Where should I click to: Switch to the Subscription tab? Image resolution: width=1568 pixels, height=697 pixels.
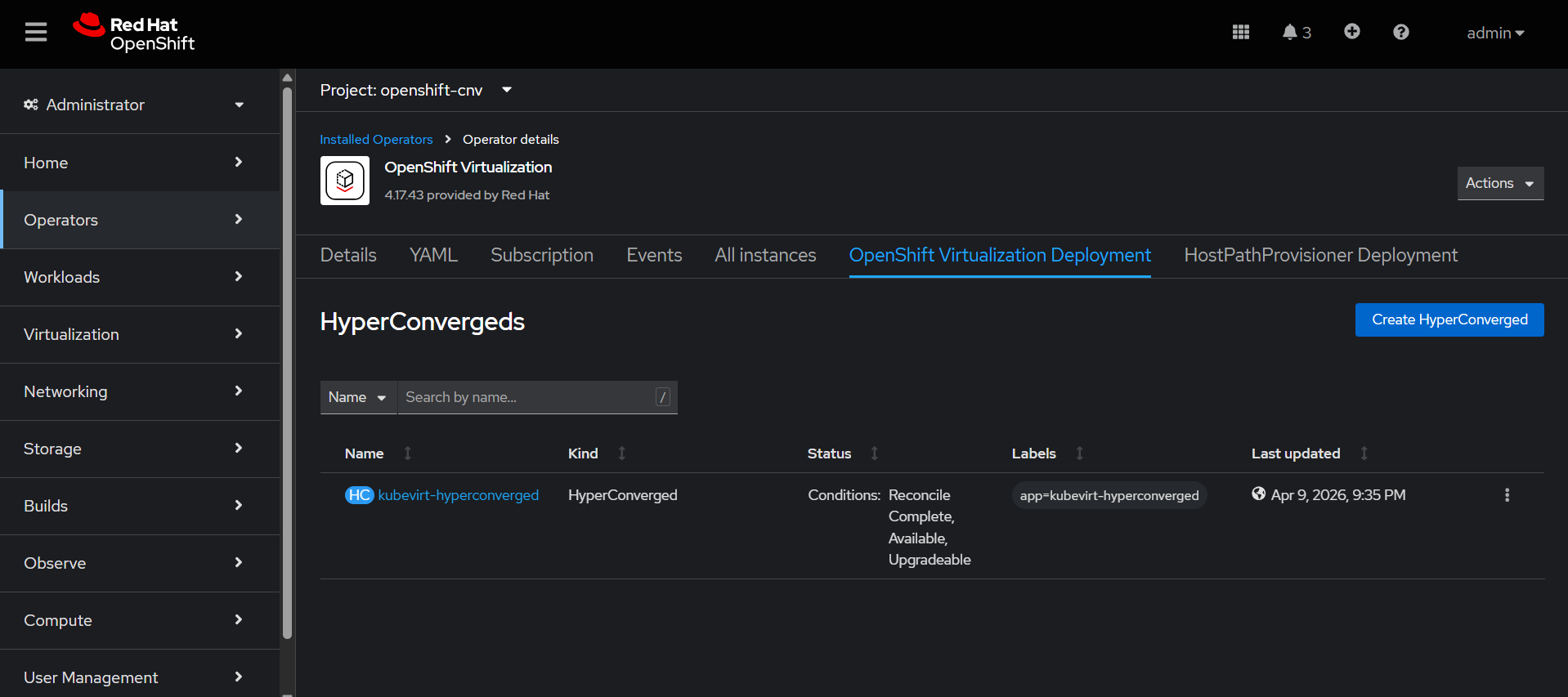tap(541, 256)
